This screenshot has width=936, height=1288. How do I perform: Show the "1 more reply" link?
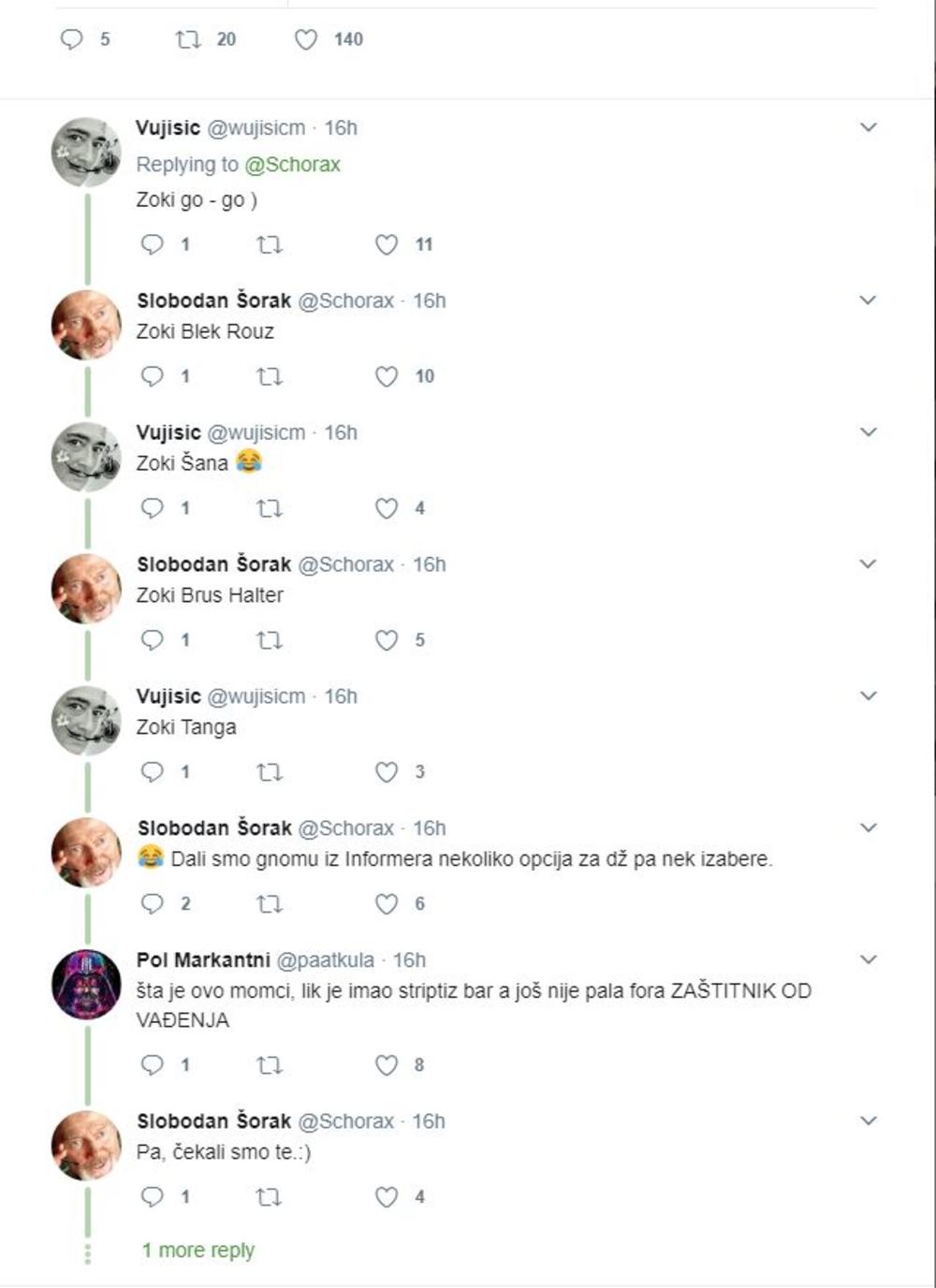[198, 1251]
